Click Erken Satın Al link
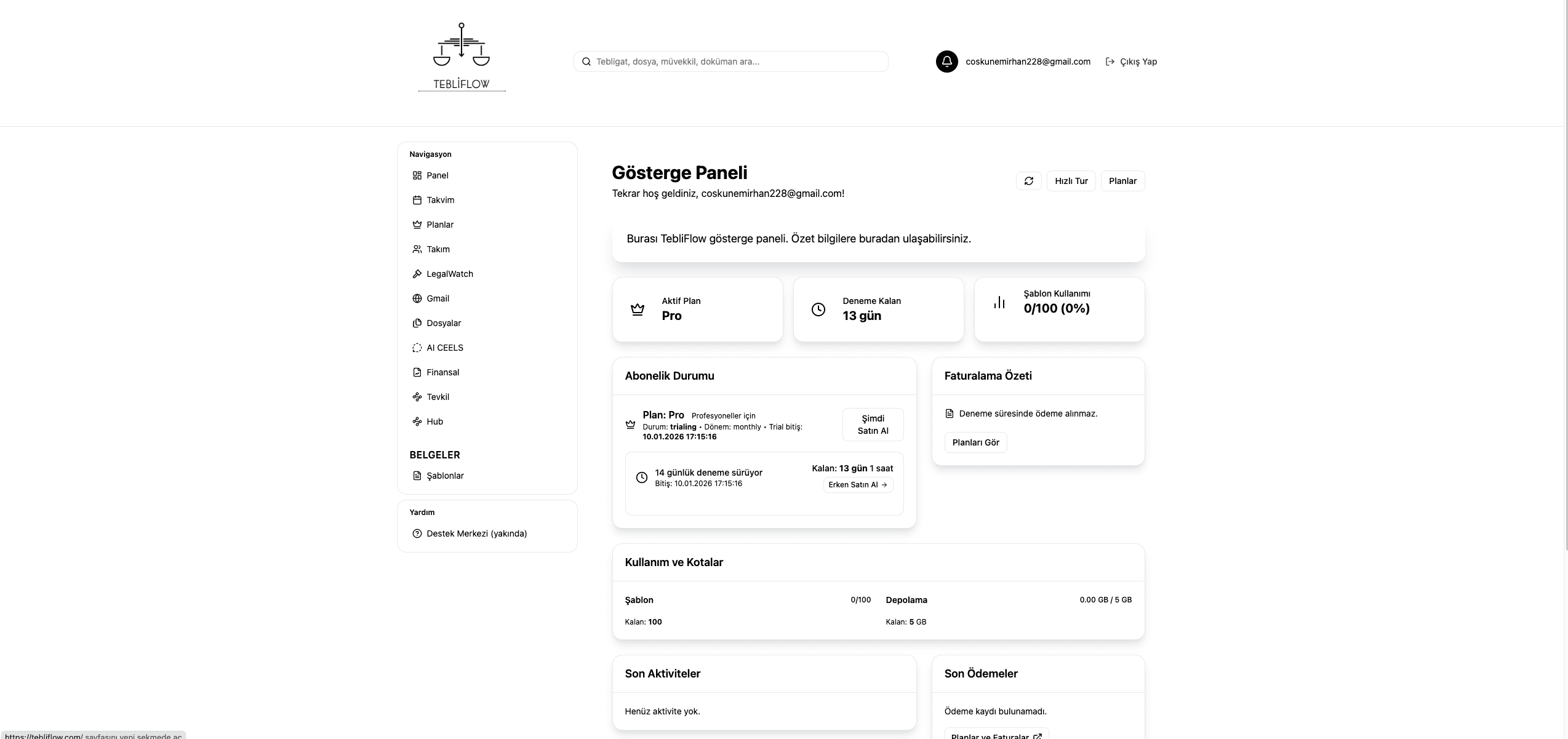The height and width of the screenshot is (739, 1568). pos(858,485)
